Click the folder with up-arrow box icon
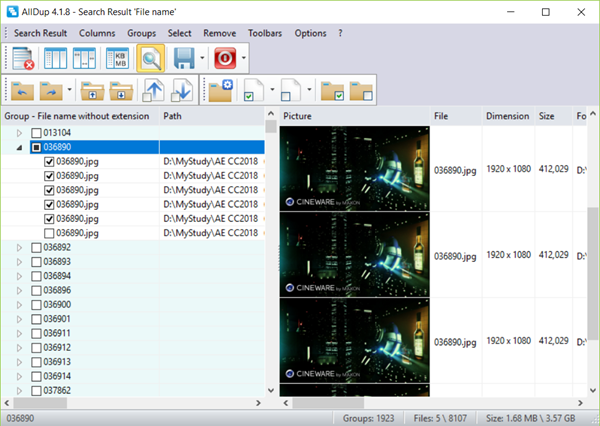 tap(92, 90)
